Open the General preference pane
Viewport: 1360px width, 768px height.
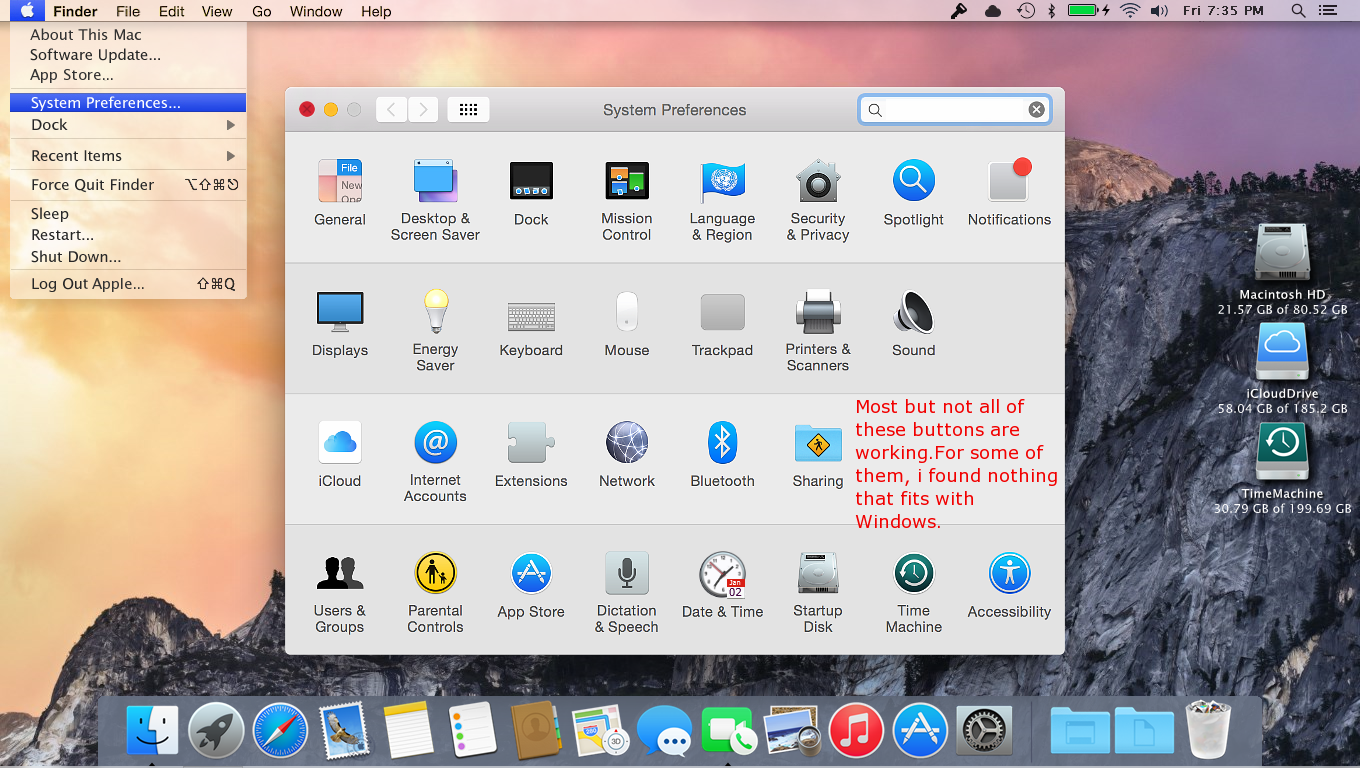pos(340,193)
